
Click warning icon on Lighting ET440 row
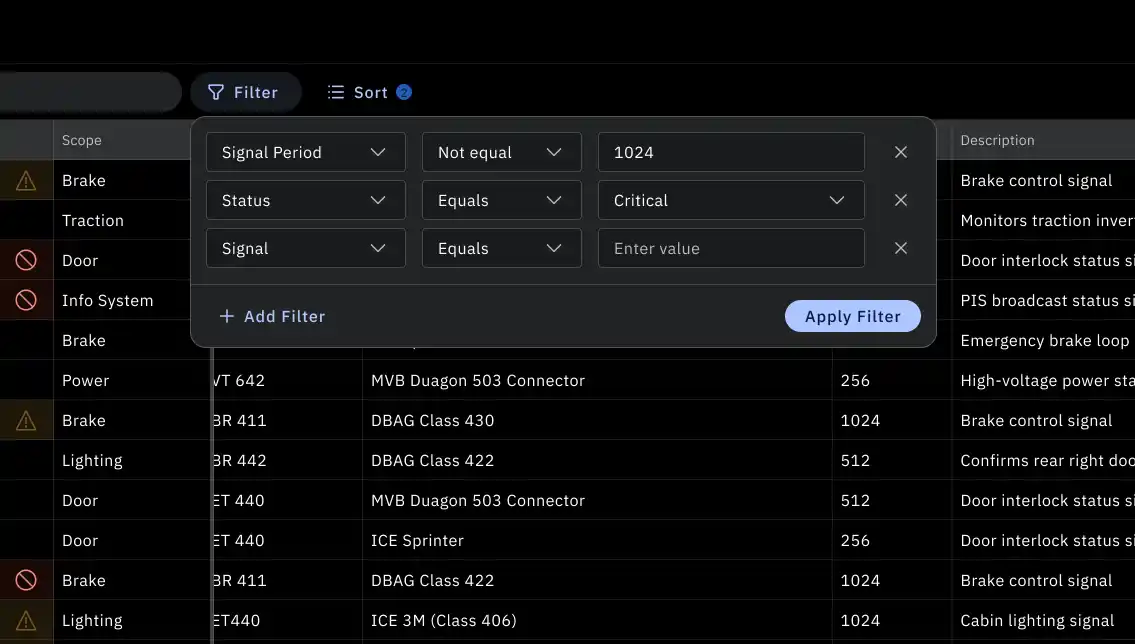(26, 620)
